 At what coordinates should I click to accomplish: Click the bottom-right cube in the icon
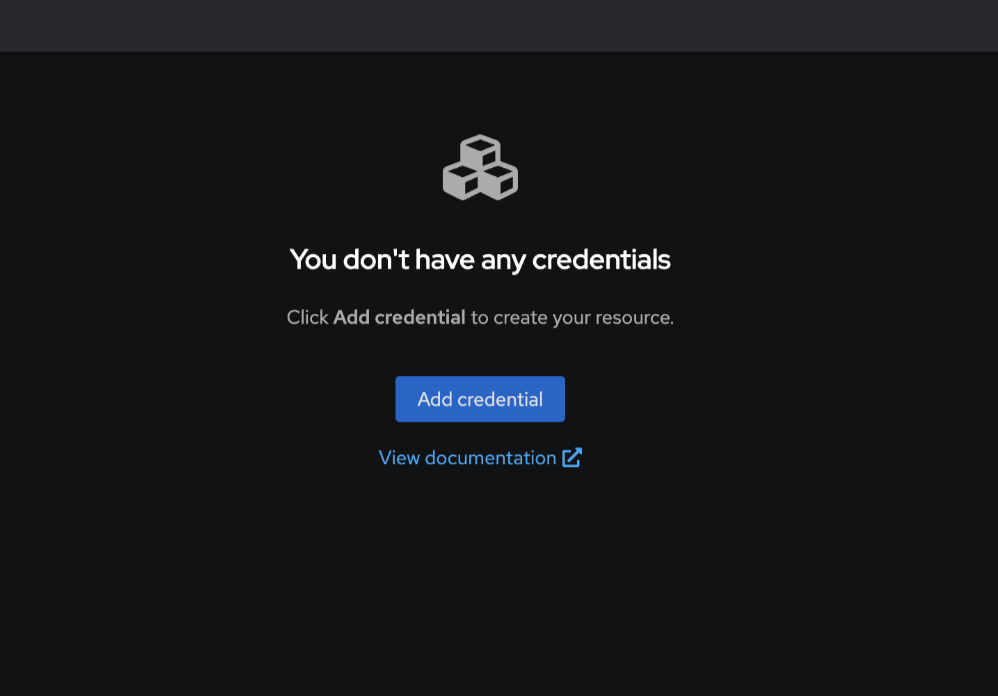coord(499,183)
